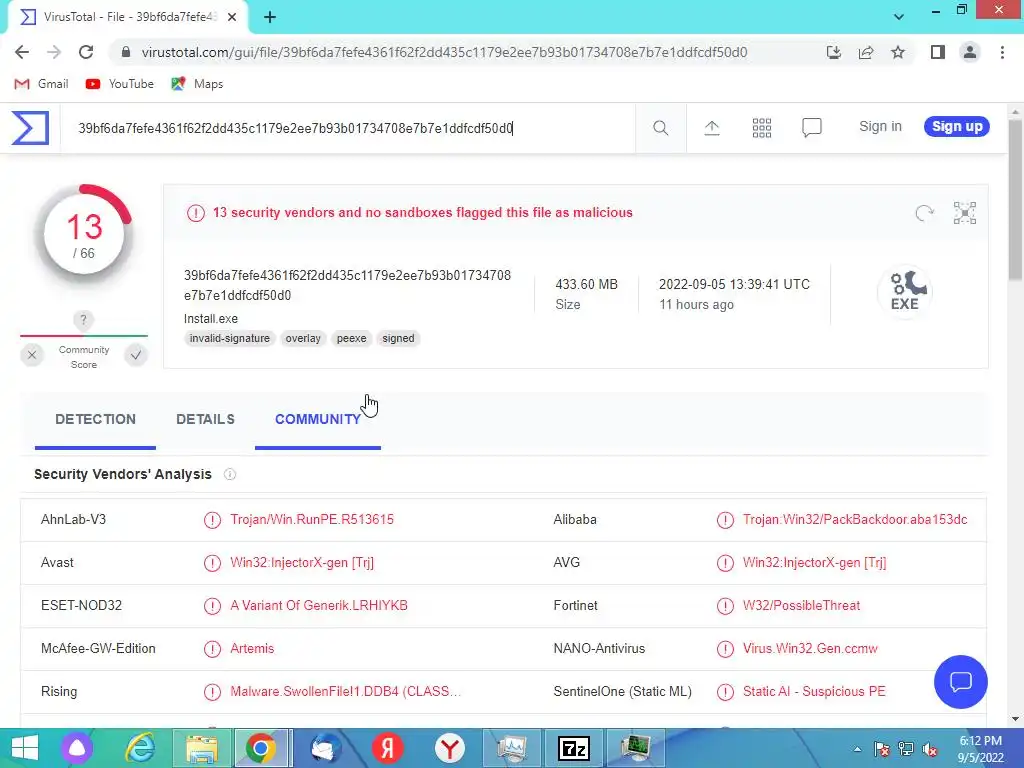Switch to the DETECTION tab
Image resolution: width=1024 pixels, height=768 pixels.
pos(95,420)
